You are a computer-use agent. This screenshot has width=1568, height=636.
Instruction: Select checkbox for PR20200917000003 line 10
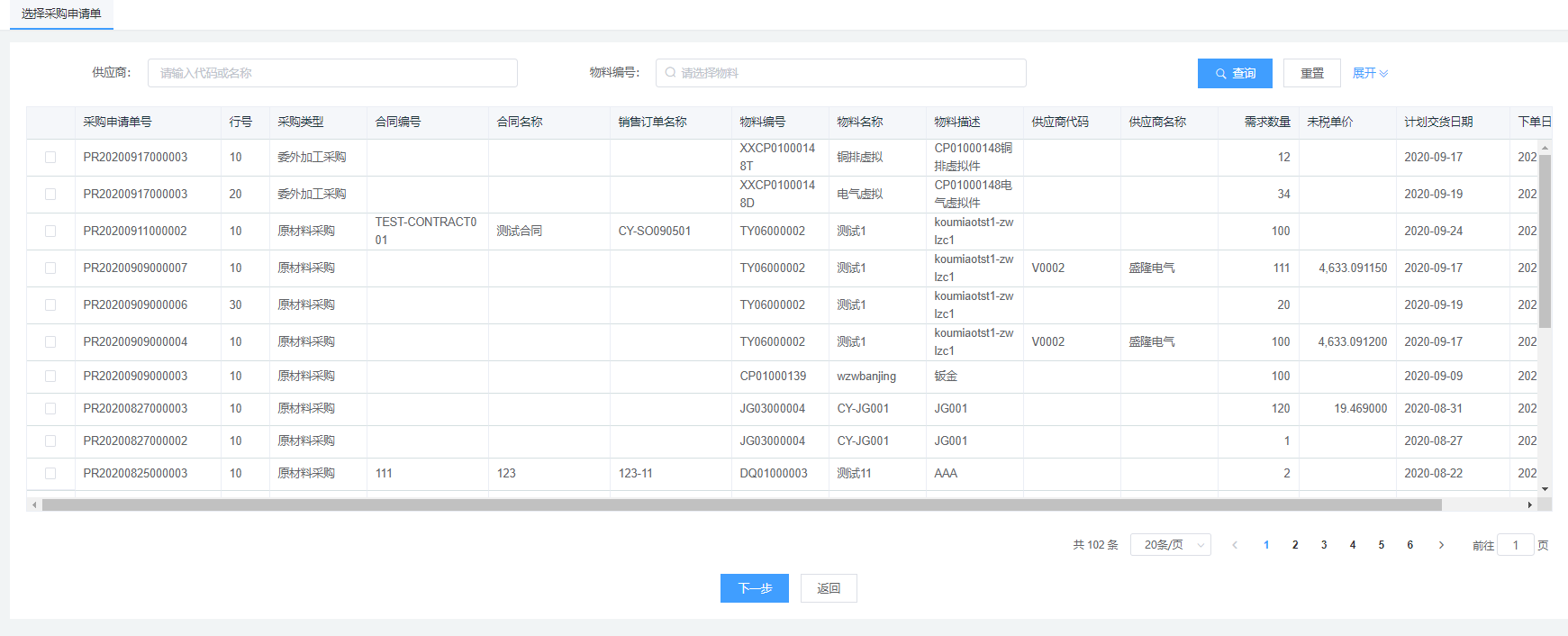[x=50, y=158]
